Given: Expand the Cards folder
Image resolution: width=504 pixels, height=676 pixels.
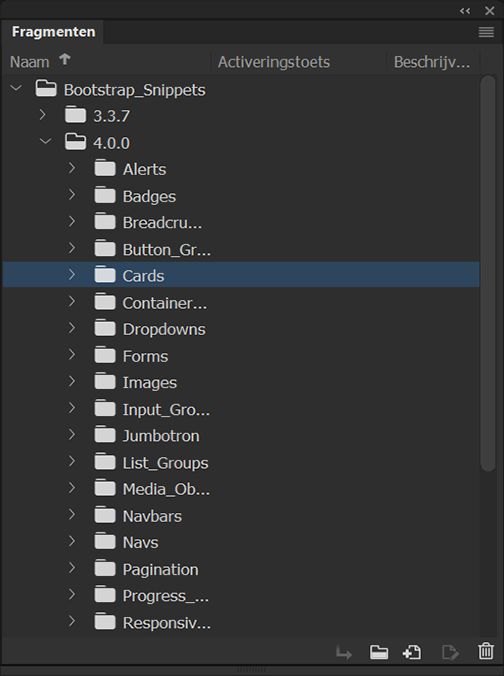Looking at the screenshot, I should pos(72,275).
